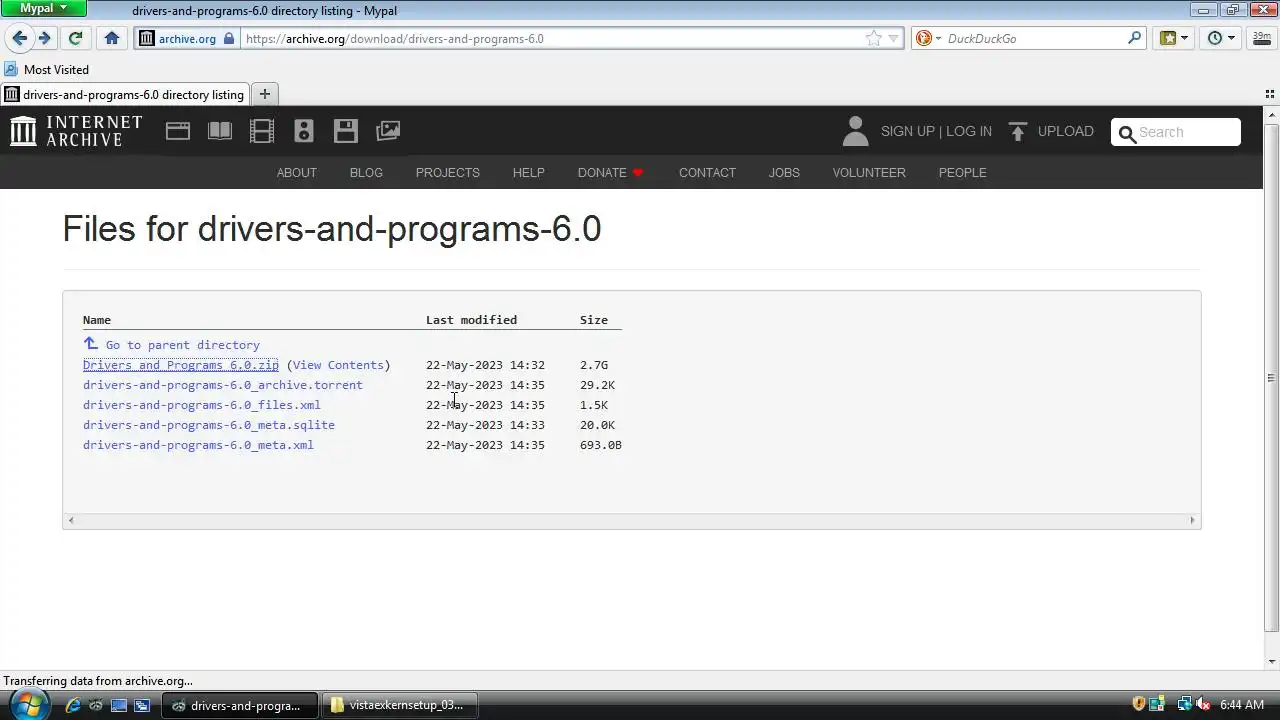Open the ABOUT menu item
This screenshot has height=720, width=1280.
coord(296,172)
